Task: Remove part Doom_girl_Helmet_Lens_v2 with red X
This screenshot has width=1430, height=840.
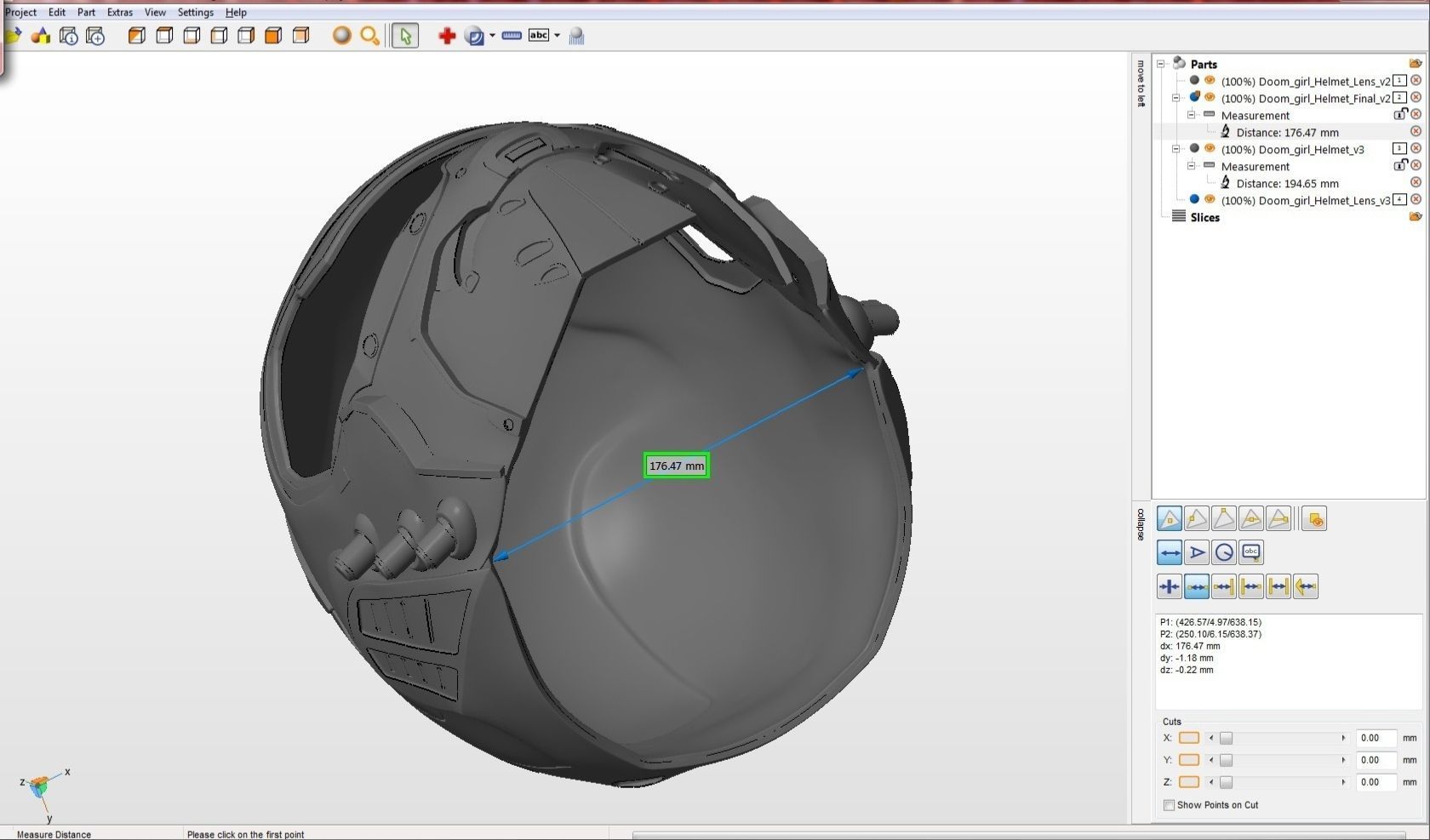Action: click(1416, 80)
